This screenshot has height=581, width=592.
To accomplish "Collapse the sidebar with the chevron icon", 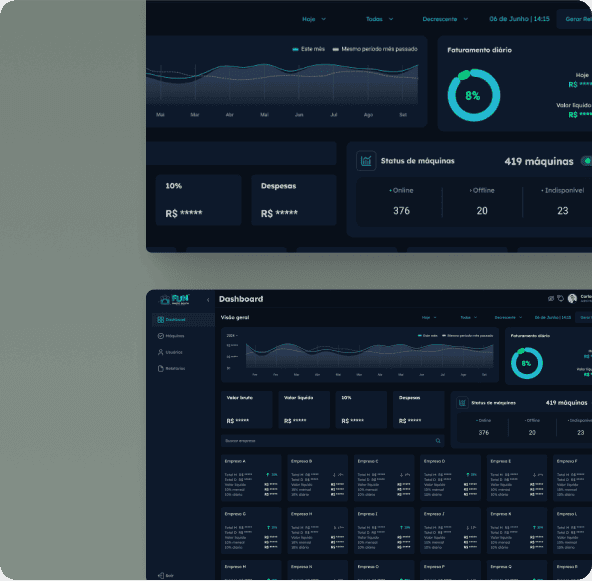I will tap(208, 300).
